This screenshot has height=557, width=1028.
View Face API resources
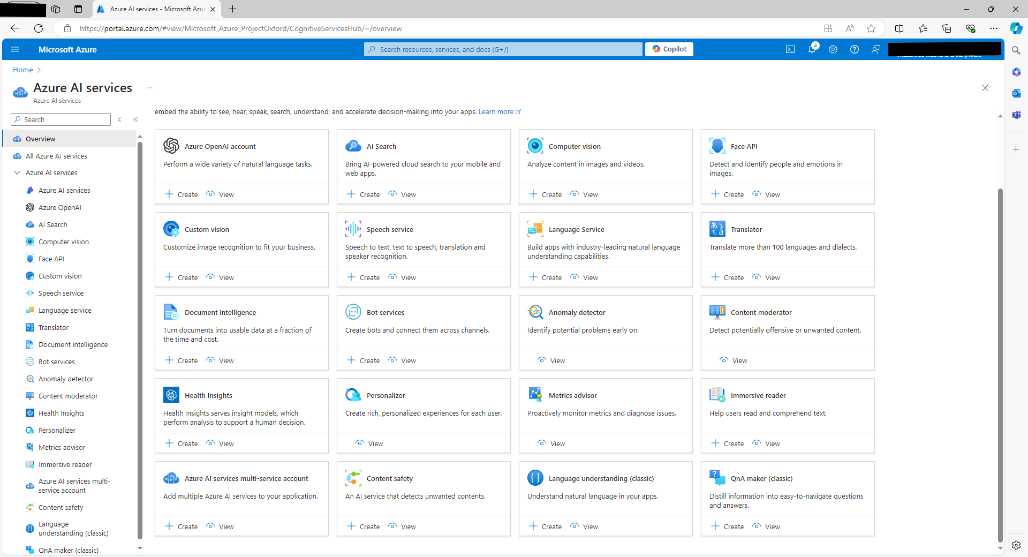767,194
